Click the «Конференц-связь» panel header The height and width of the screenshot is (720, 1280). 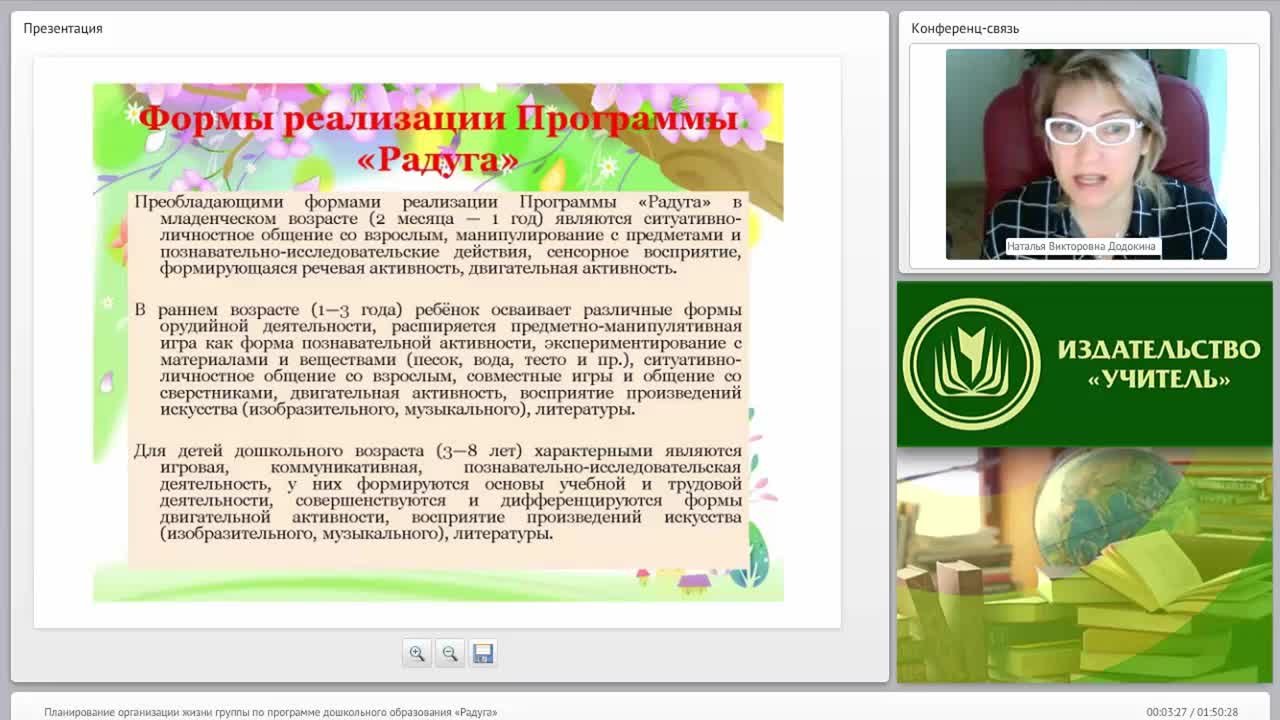[x=965, y=28]
